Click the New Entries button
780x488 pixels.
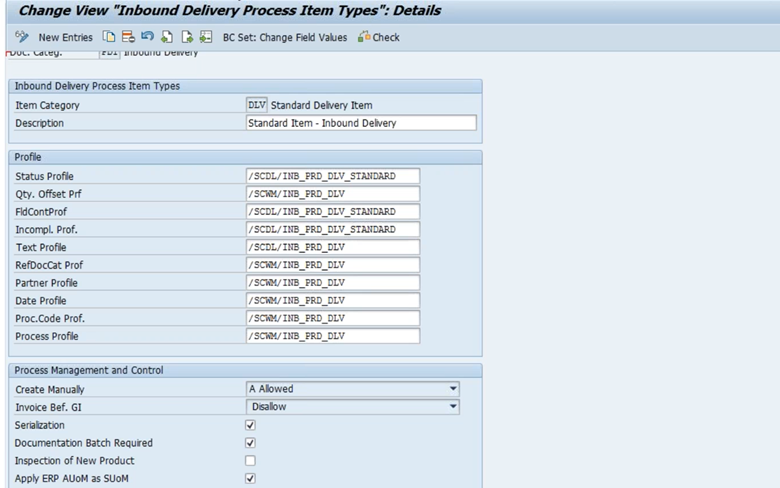64,37
